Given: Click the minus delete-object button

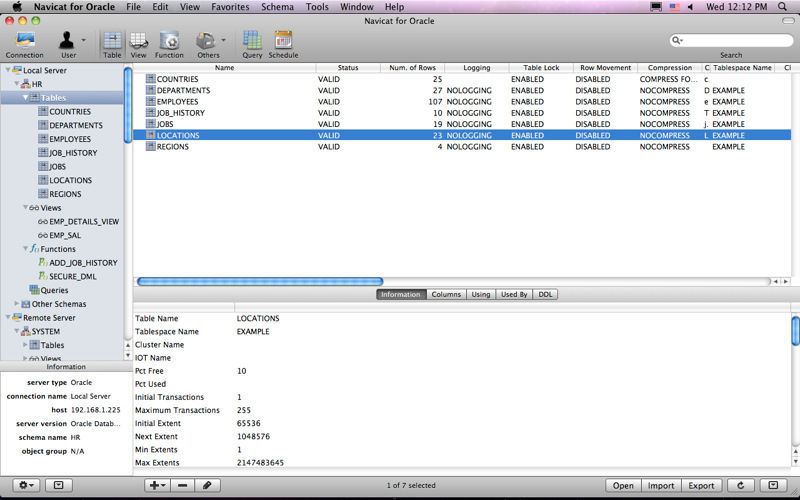Looking at the screenshot, I should tap(183, 485).
